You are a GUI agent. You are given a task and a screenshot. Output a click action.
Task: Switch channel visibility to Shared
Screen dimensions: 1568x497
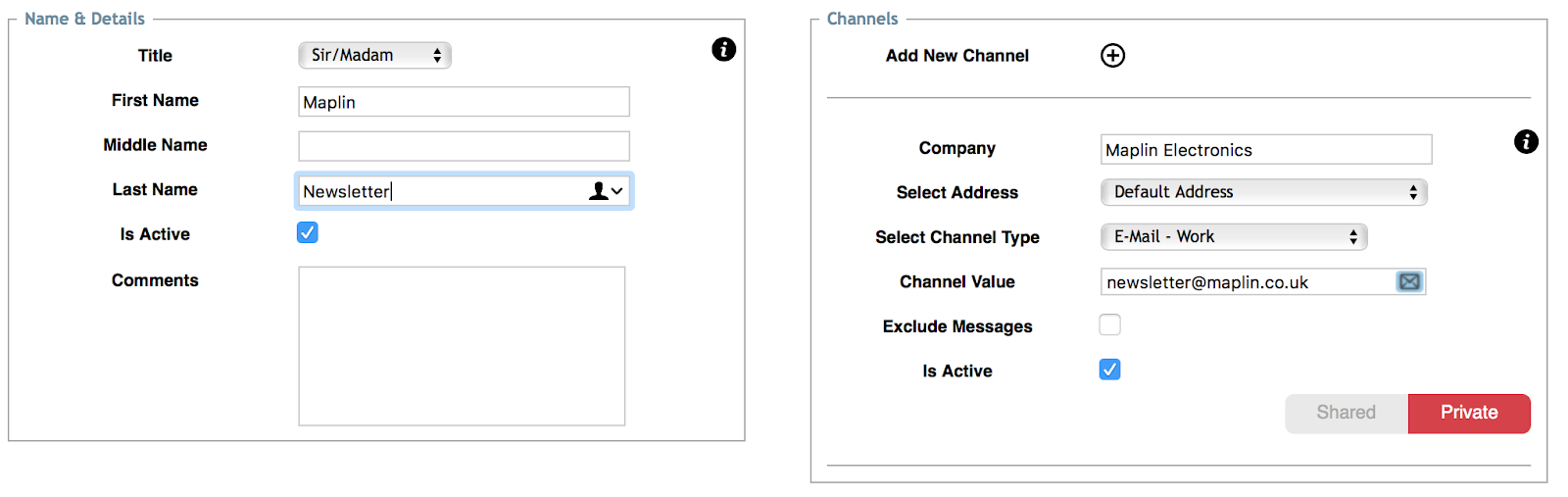(x=1347, y=413)
